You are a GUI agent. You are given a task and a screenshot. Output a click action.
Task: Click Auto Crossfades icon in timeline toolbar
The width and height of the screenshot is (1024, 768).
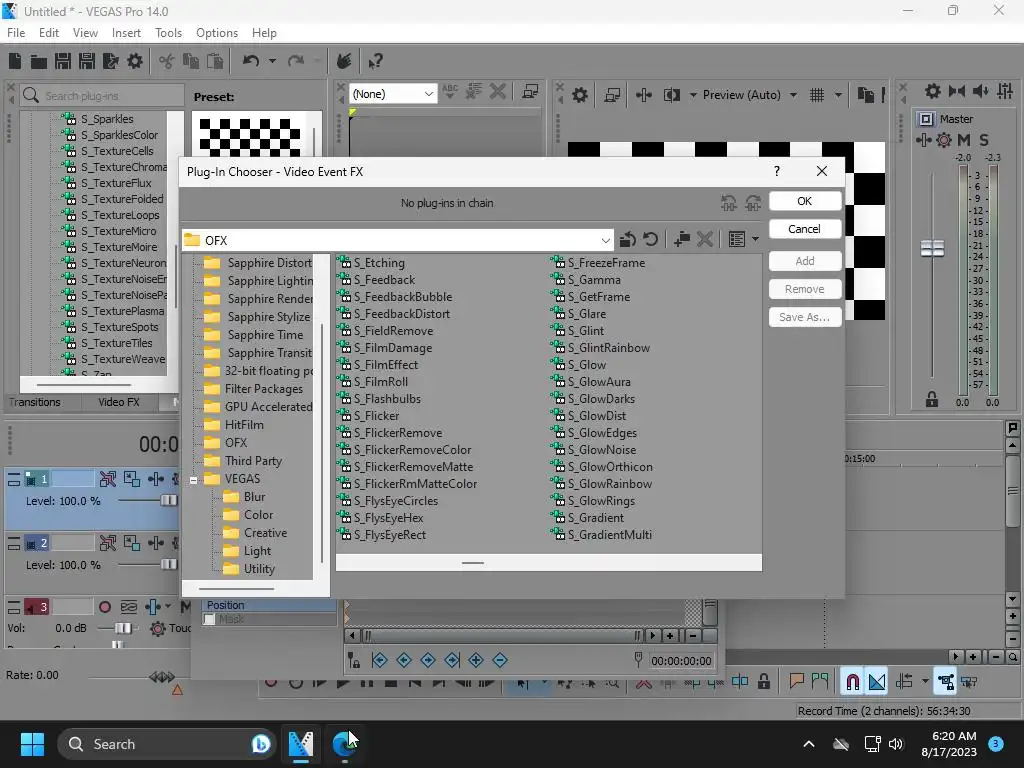[x=877, y=682]
